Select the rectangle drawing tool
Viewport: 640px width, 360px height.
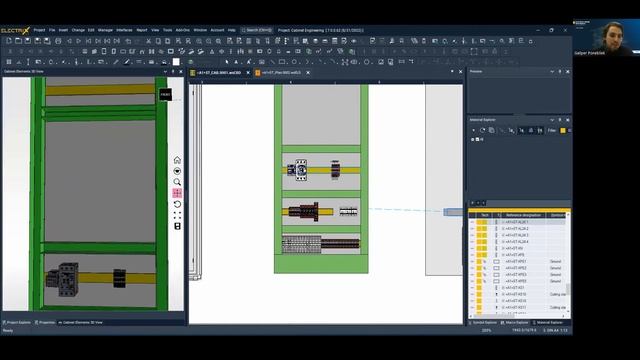coord(282,62)
